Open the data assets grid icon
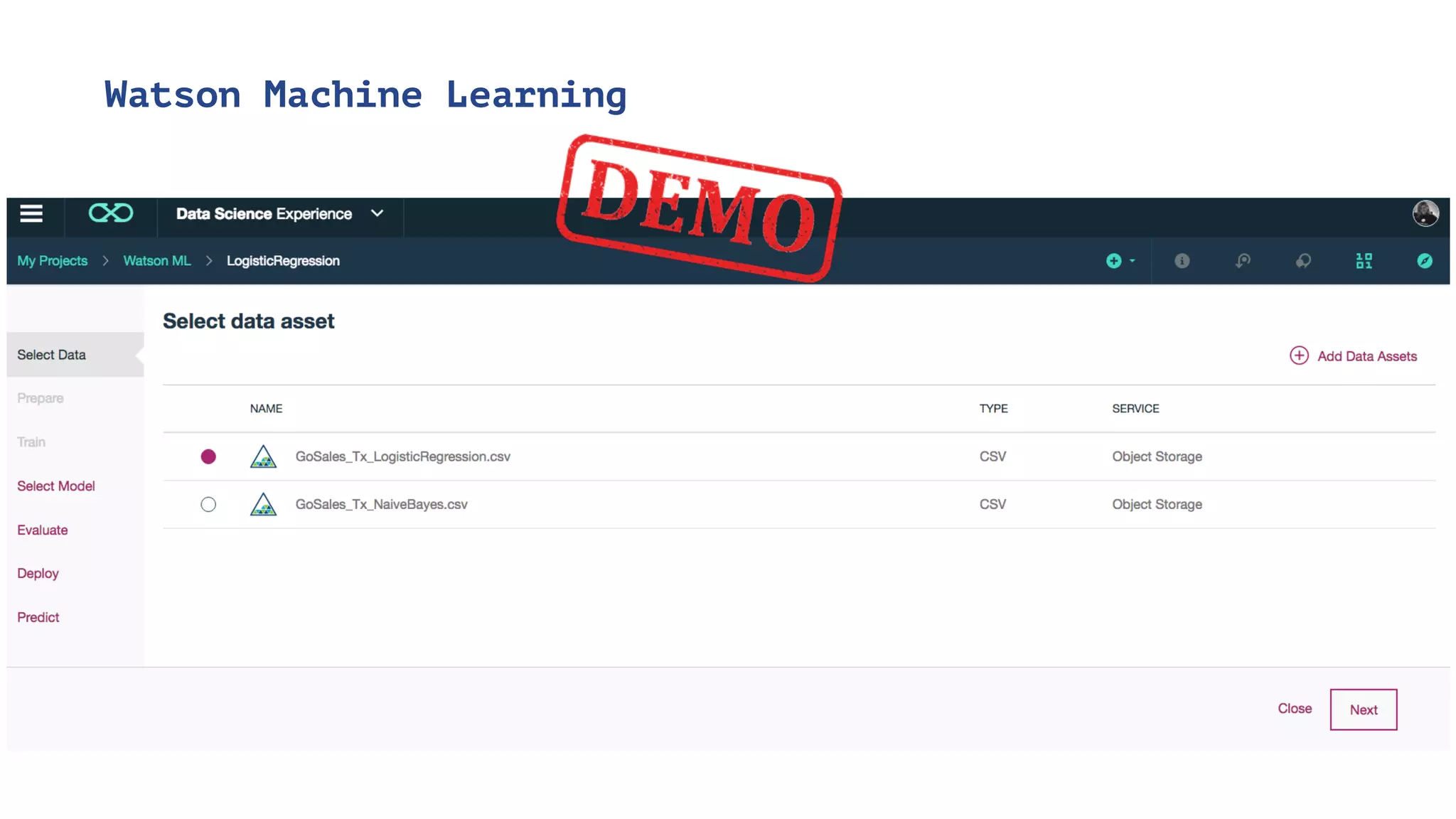 pyautogui.click(x=1364, y=261)
